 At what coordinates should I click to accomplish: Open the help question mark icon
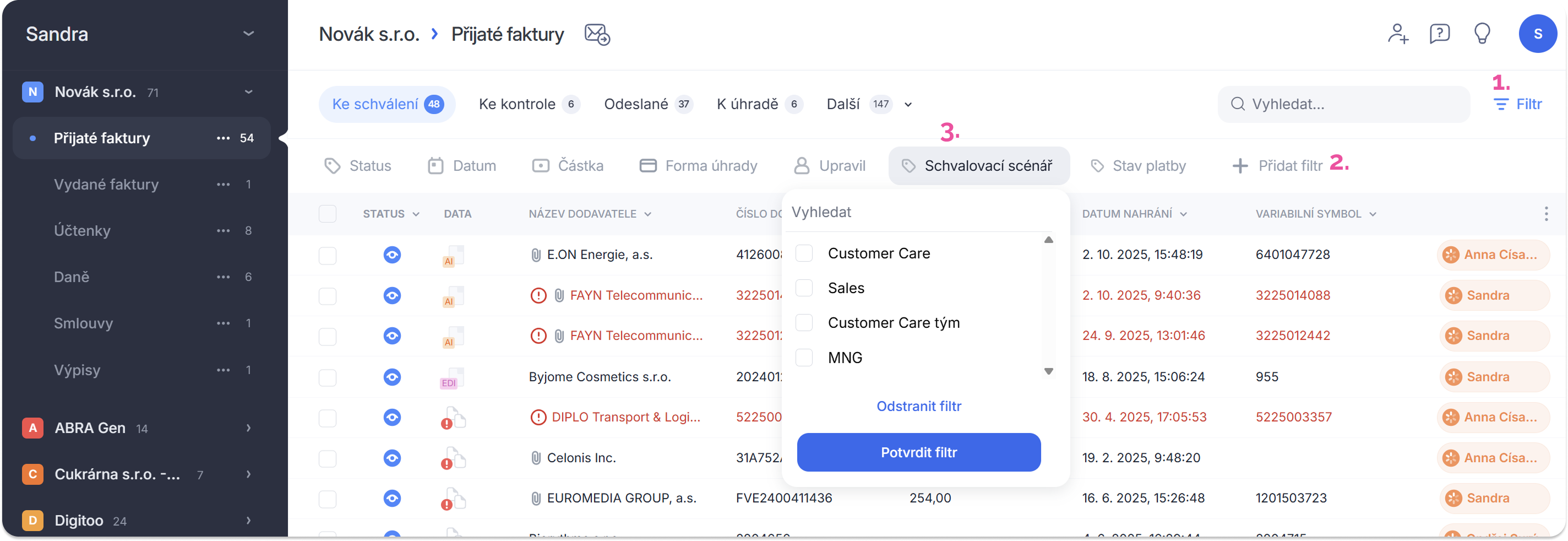tap(1440, 34)
